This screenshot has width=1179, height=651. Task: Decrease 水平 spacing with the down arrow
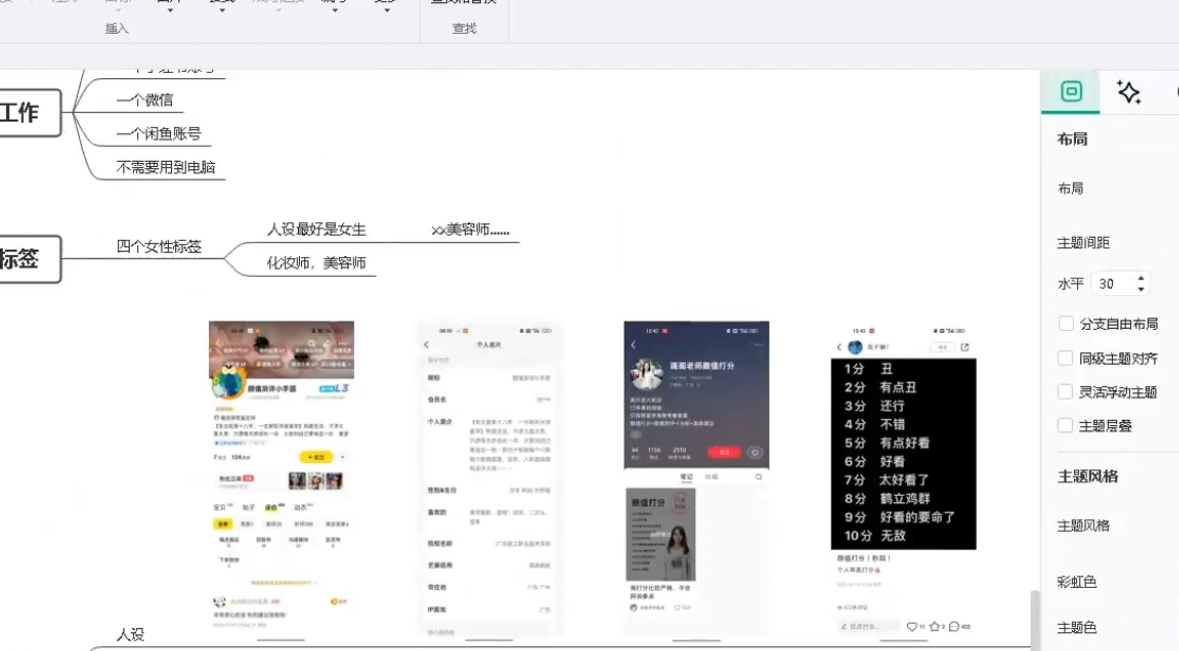point(1141,290)
